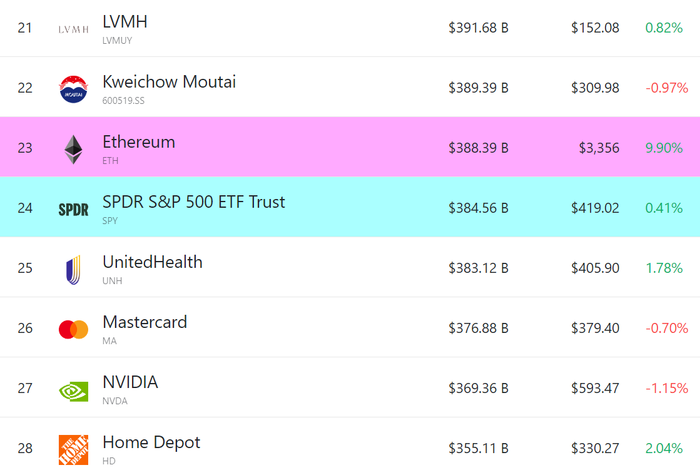Click the ETH ticker symbol text
The image size is (700, 475).
110,161
